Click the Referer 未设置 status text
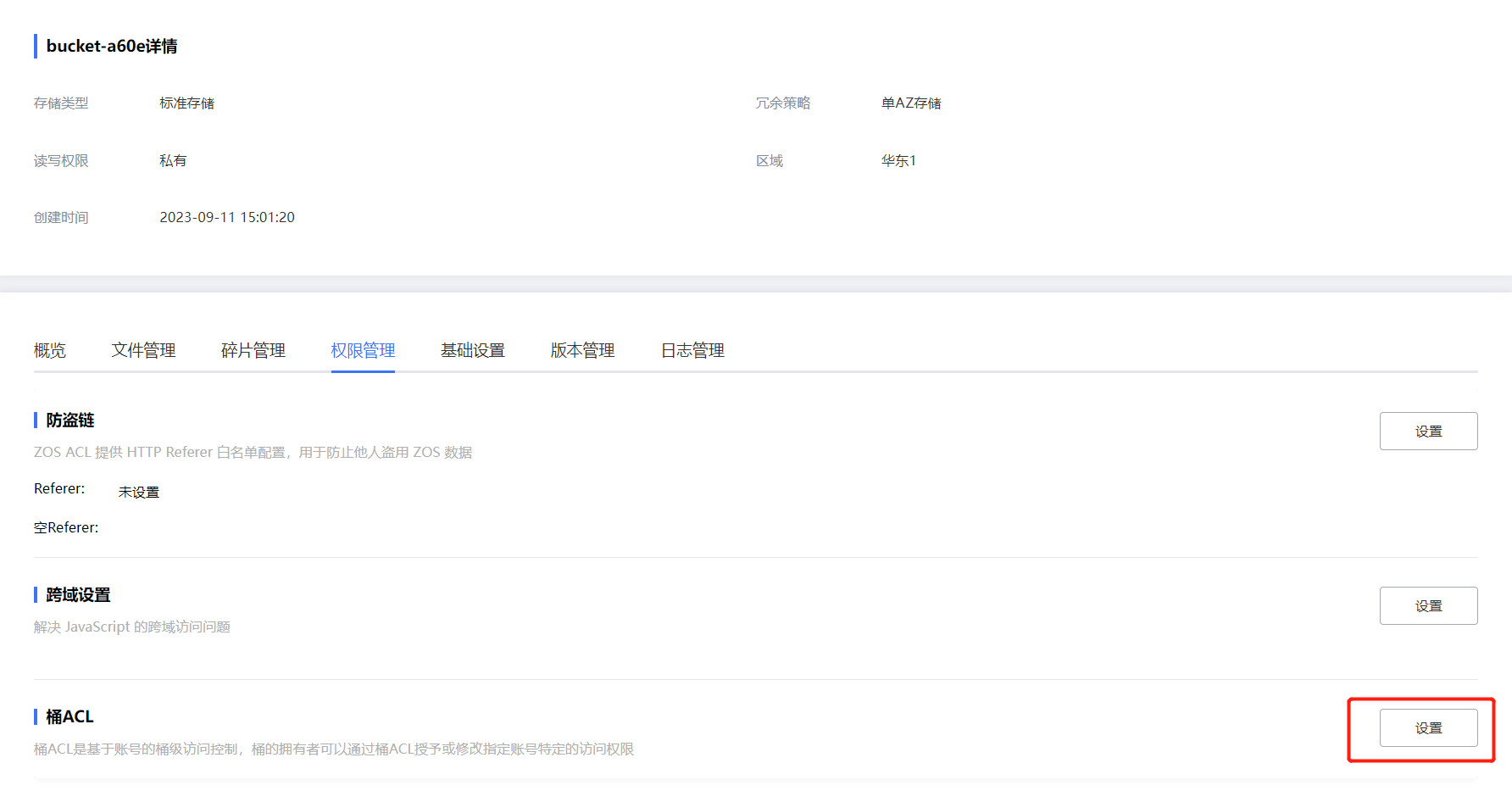The width and height of the screenshot is (1512, 791). click(139, 492)
